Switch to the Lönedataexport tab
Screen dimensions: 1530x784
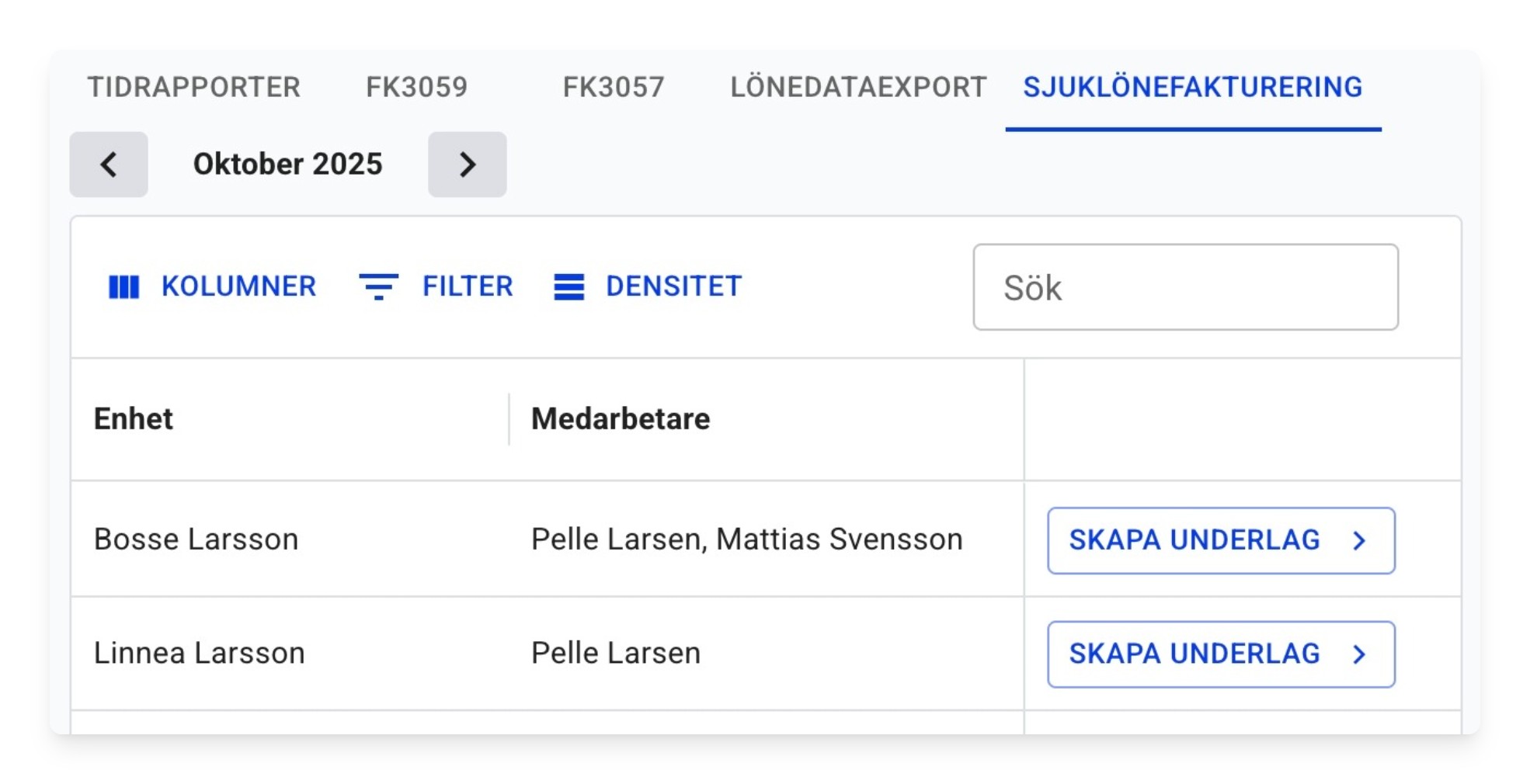pos(858,87)
